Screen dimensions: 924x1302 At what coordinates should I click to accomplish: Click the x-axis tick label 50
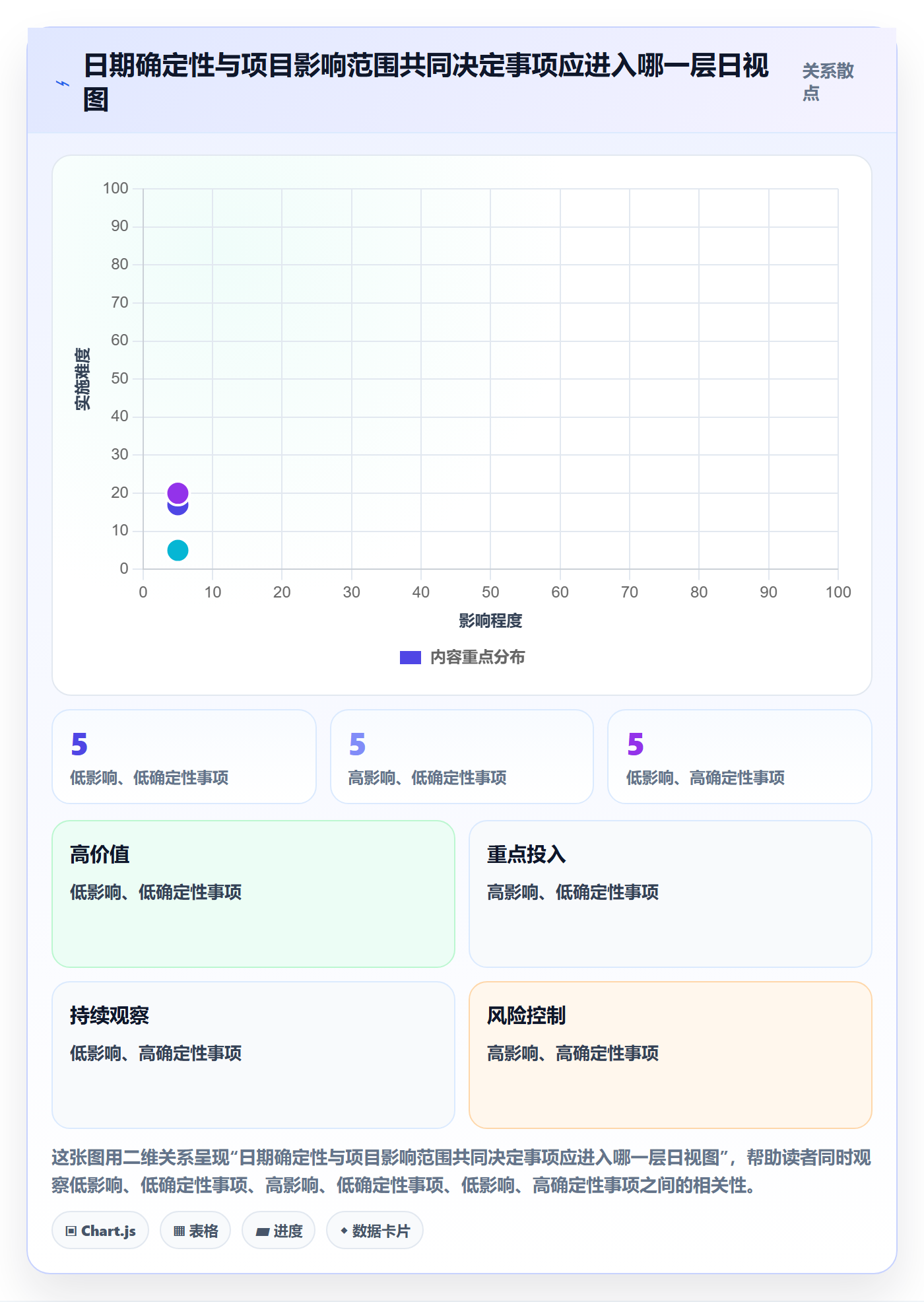coord(490,592)
